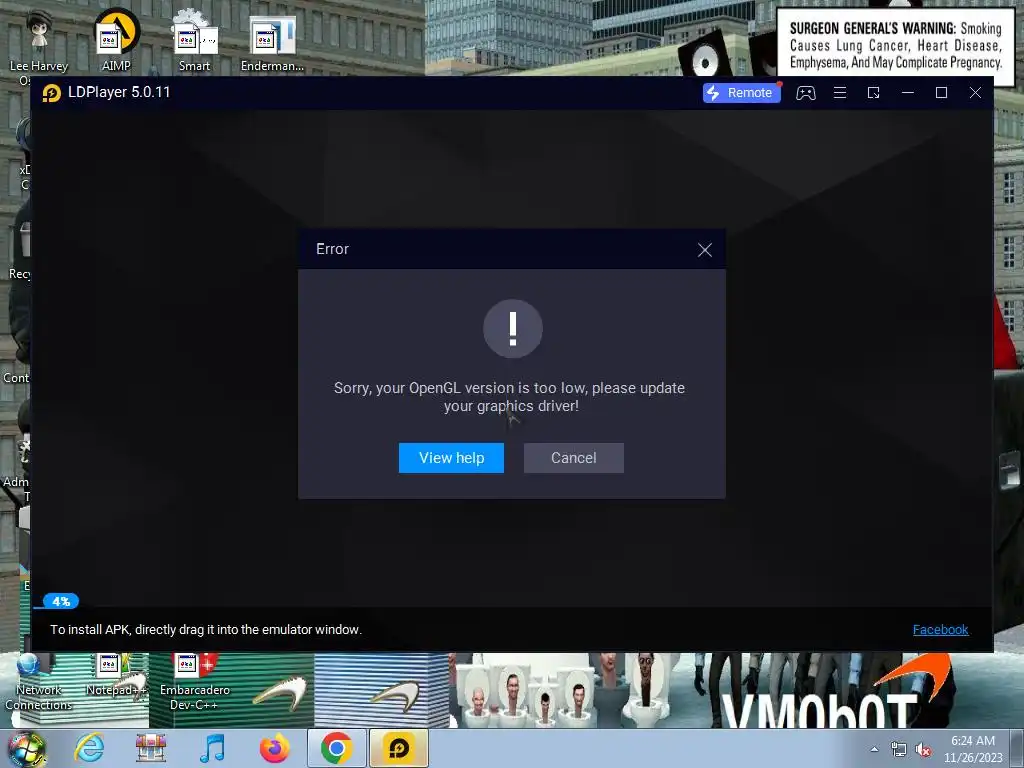Click the mini-window mode icon in title bar
Image resolution: width=1024 pixels, height=768 pixels.
point(873,93)
